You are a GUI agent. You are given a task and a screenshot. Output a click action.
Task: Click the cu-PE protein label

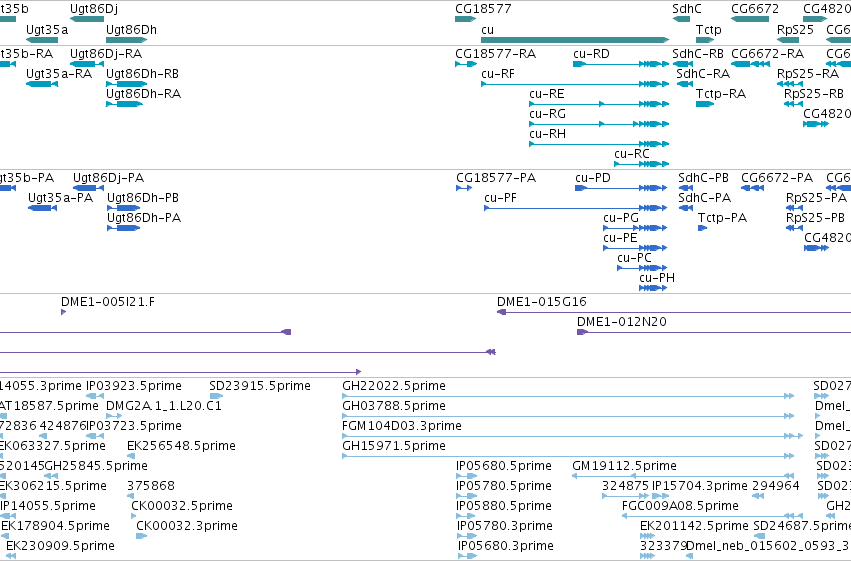pos(620,238)
